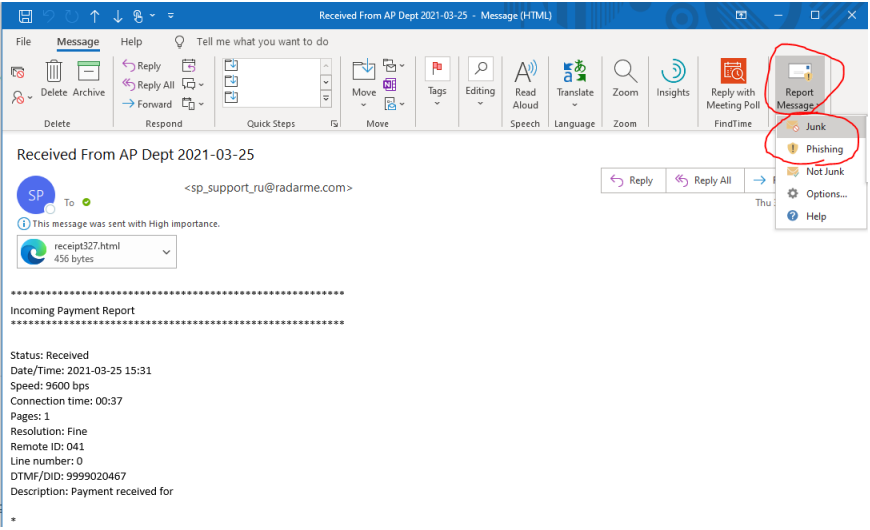Go to previous item with up arrow
The image size is (870, 530).
click(x=95, y=16)
